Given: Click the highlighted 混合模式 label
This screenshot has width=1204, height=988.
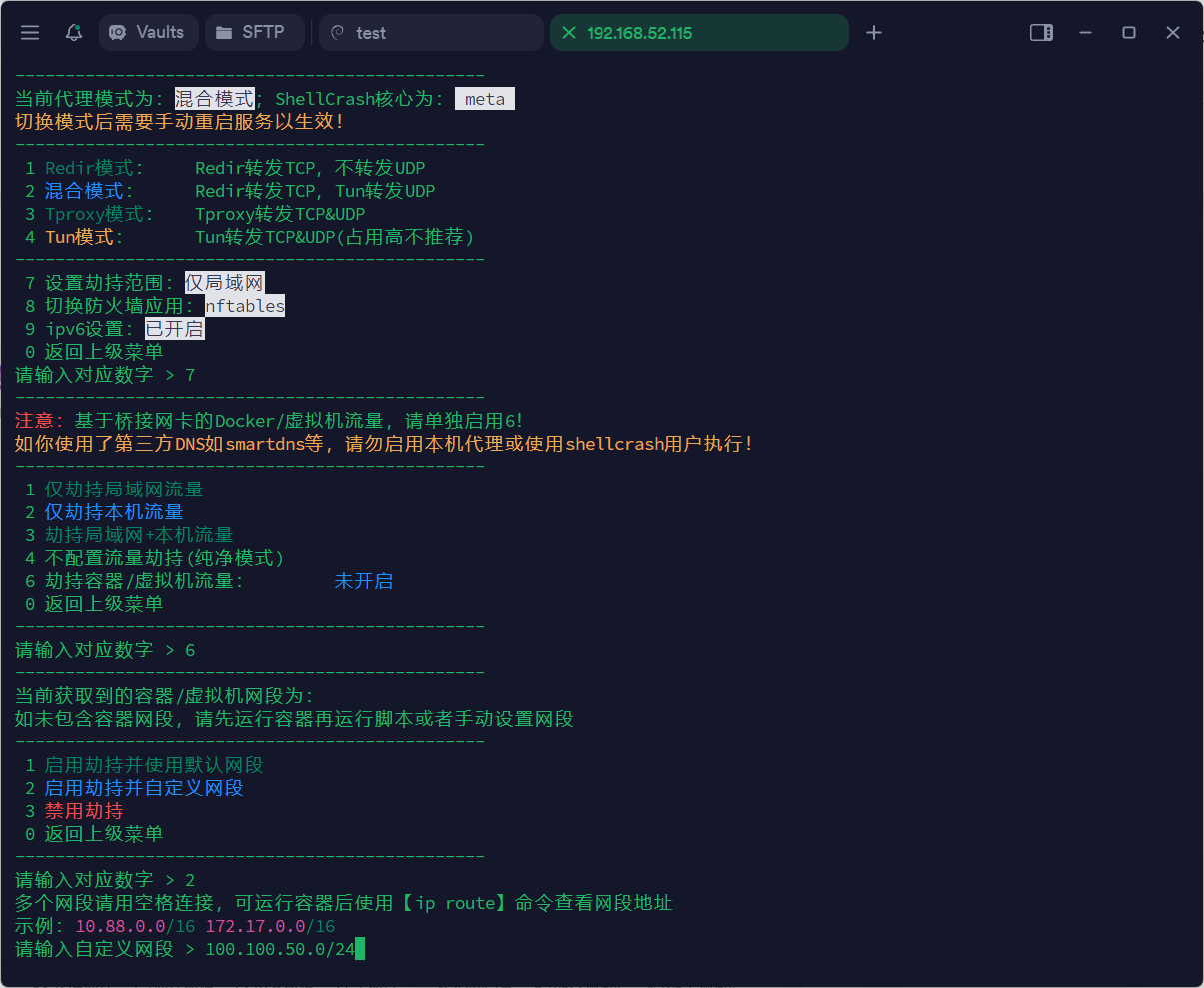Looking at the screenshot, I should coord(214,98).
